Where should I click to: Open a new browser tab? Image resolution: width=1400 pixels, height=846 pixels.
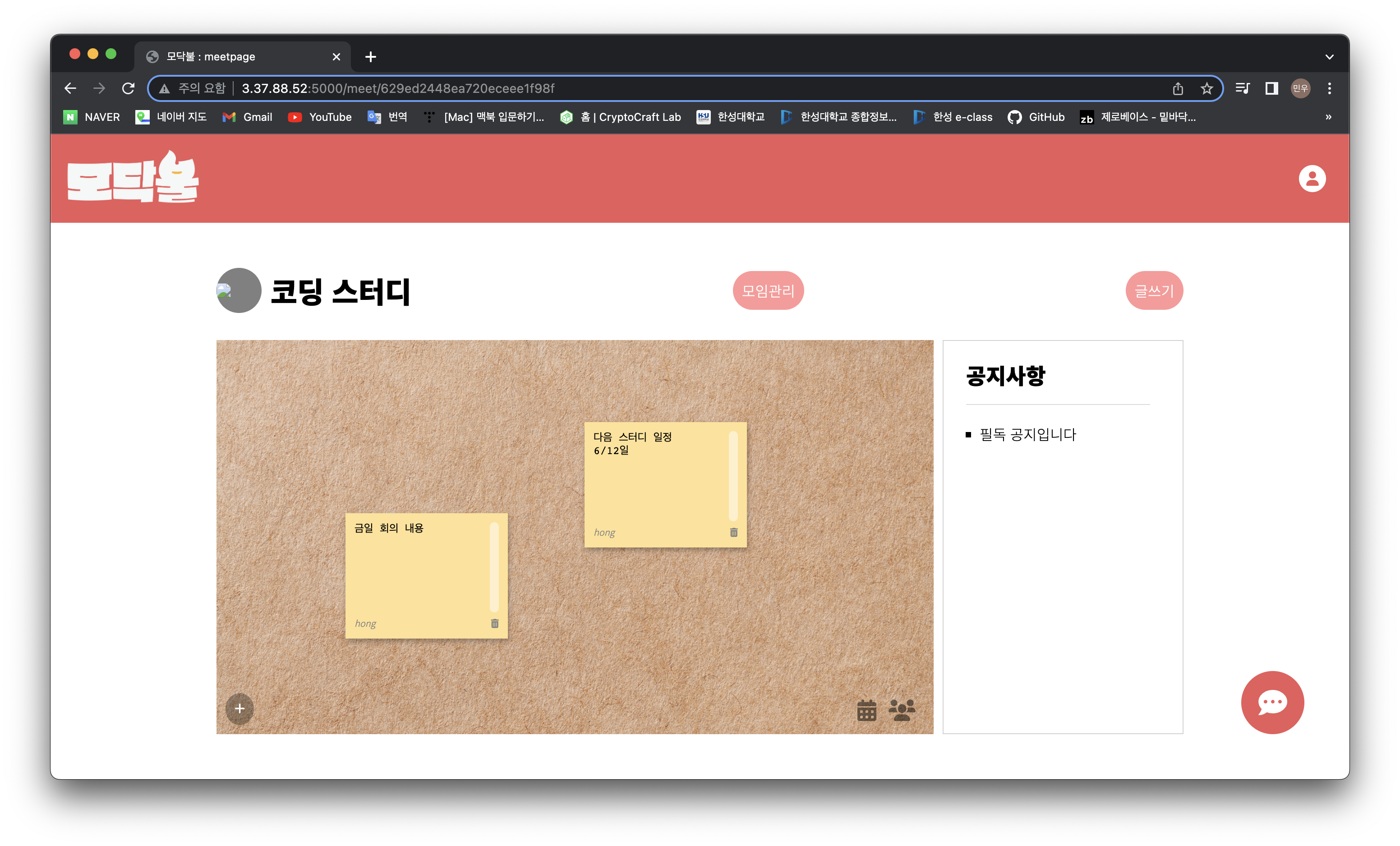point(370,57)
